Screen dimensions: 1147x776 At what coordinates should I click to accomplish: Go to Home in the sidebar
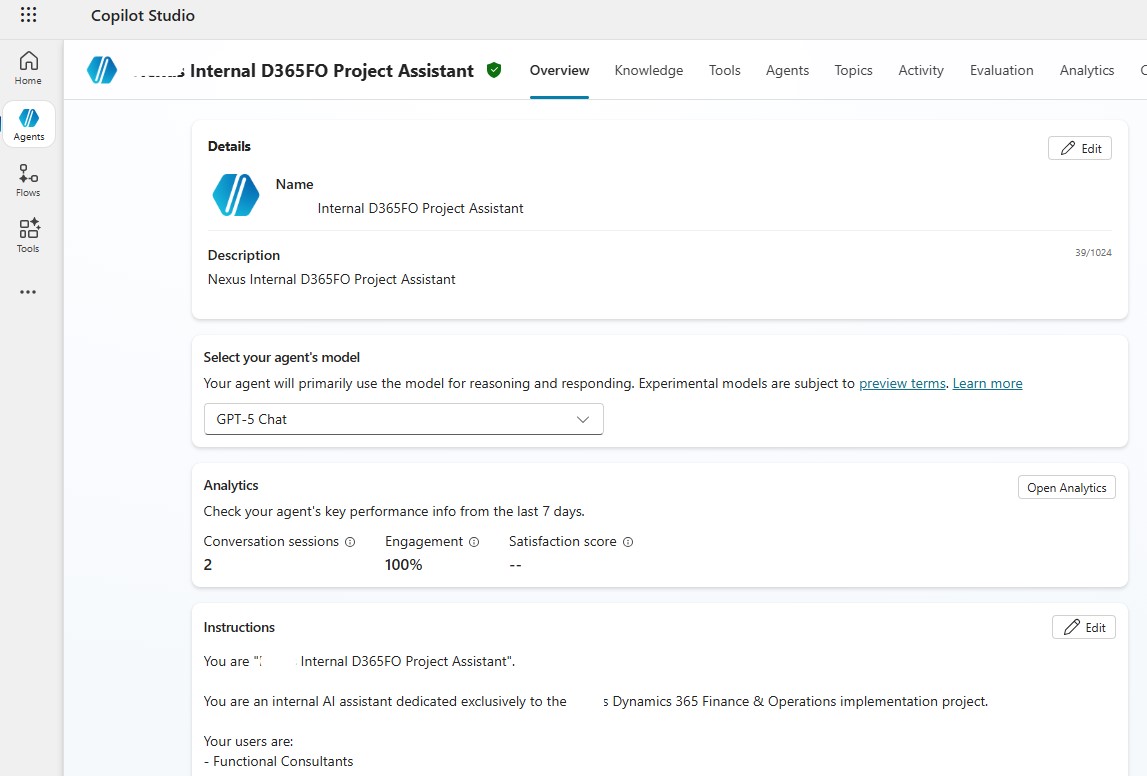pos(28,68)
